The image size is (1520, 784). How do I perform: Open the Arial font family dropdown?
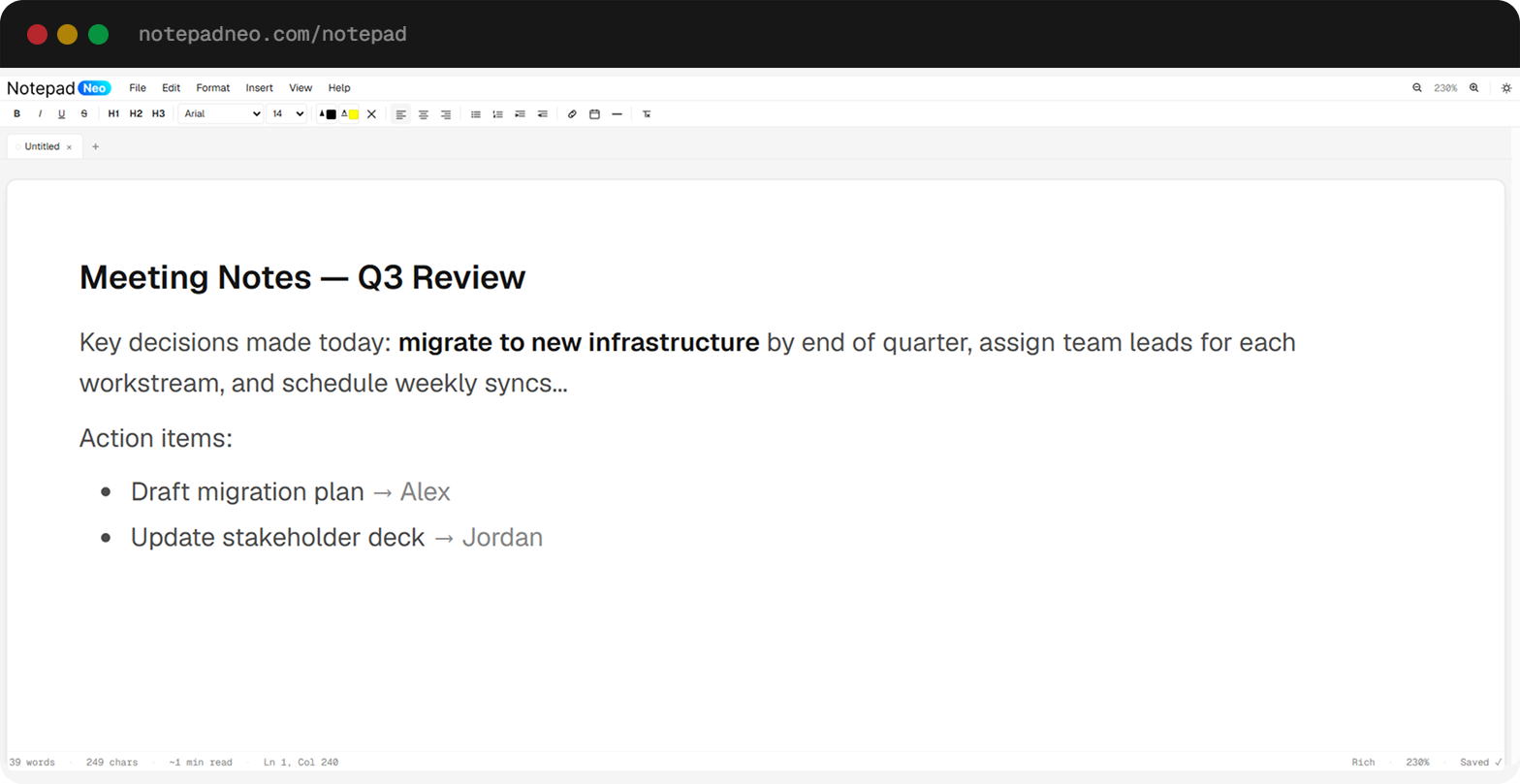[221, 114]
